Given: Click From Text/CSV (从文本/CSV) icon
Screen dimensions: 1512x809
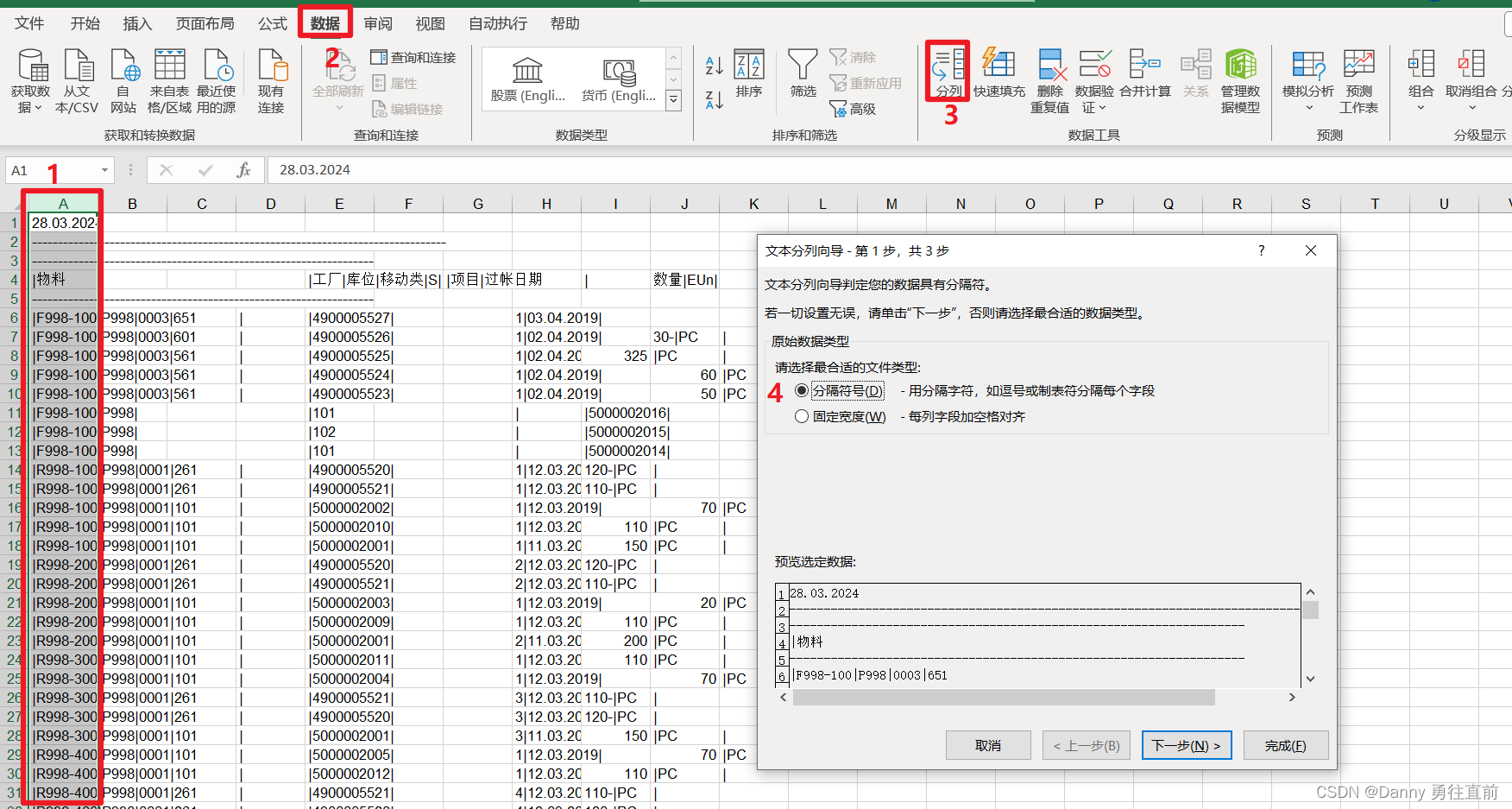Looking at the screenshot, I should pyautogui.click(x=78, y=66).
